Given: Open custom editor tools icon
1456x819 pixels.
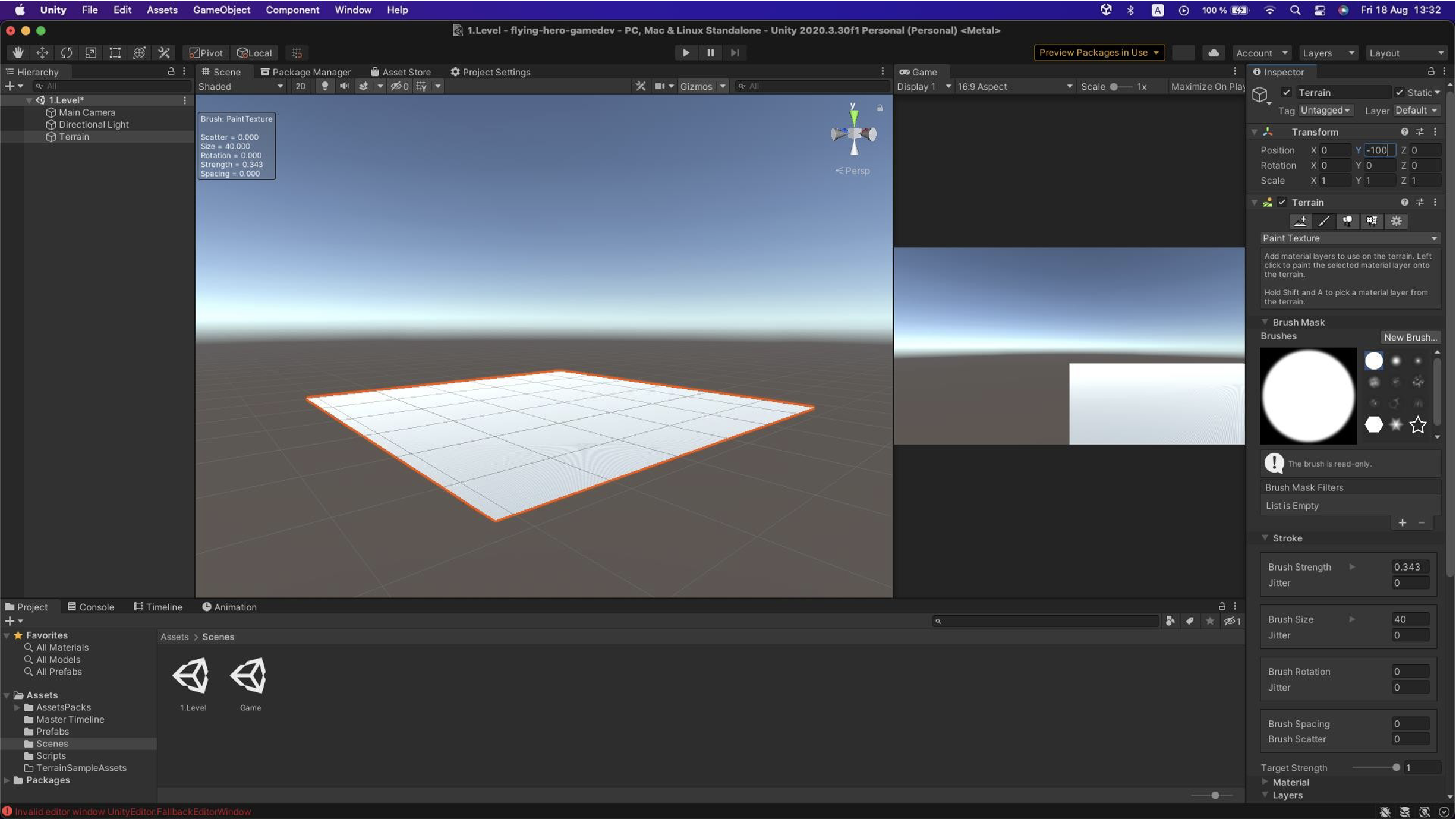Looking at the screenshot, I should pyautogui.click(x=164, y=53).
